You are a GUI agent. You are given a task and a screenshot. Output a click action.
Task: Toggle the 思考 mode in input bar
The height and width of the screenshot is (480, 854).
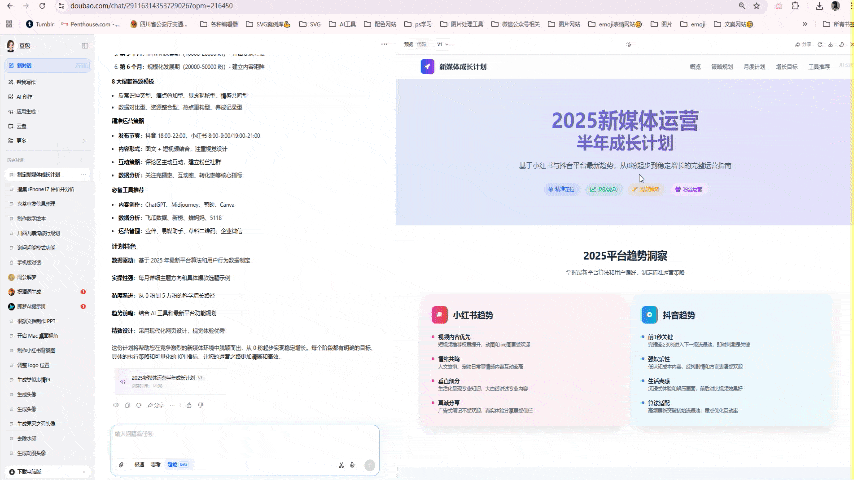click(x=156, y=465)
